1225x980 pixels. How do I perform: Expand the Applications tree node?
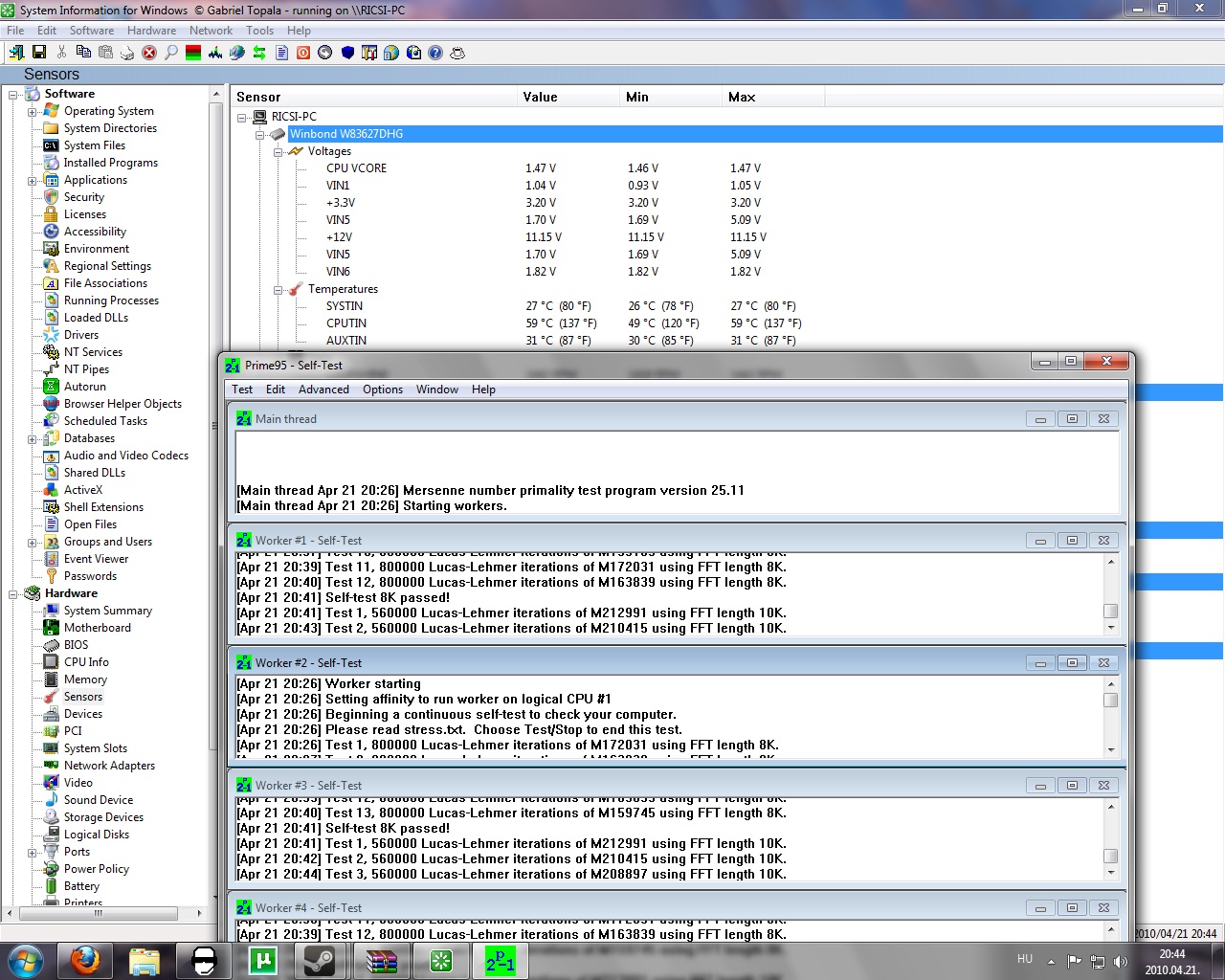click(x=33, y=180)
